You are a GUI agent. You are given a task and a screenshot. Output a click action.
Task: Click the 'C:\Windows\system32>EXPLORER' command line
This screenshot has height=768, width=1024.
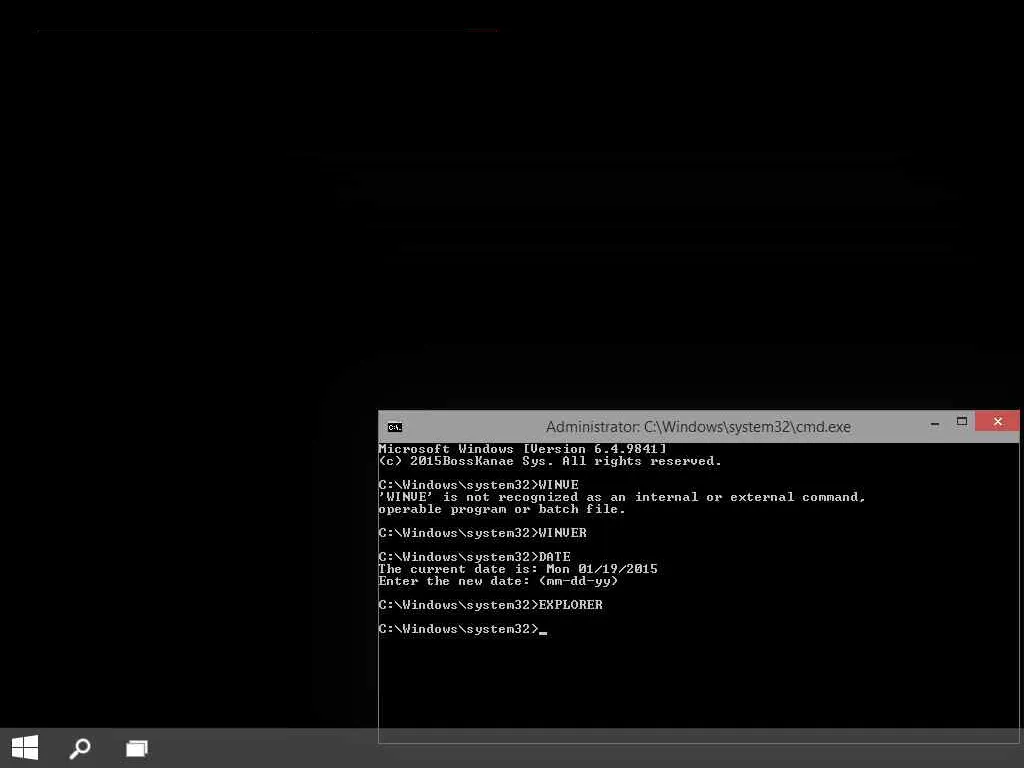pyautogui.click(x=490, y=605)
